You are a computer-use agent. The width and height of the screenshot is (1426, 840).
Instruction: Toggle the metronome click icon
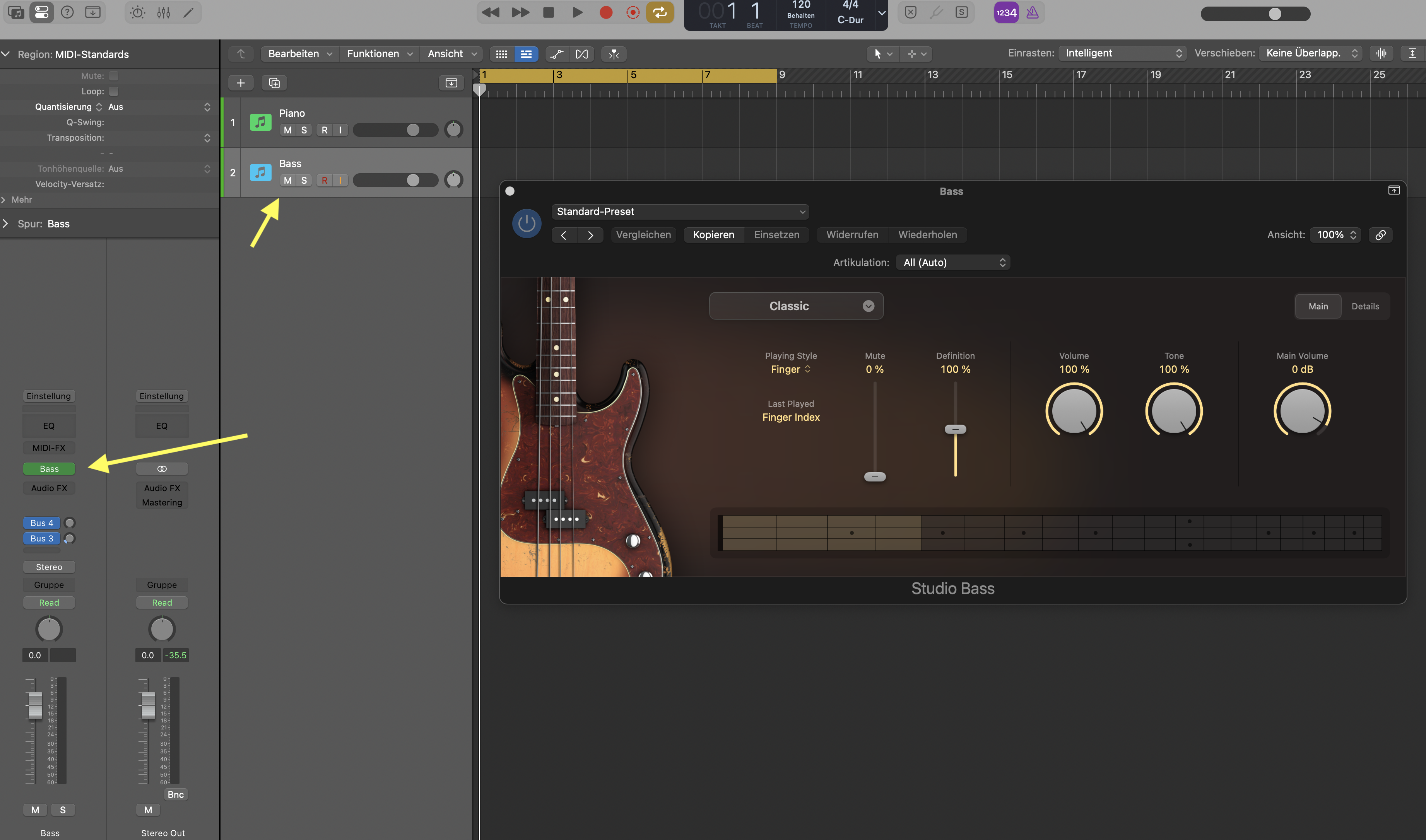[1033, 12]
